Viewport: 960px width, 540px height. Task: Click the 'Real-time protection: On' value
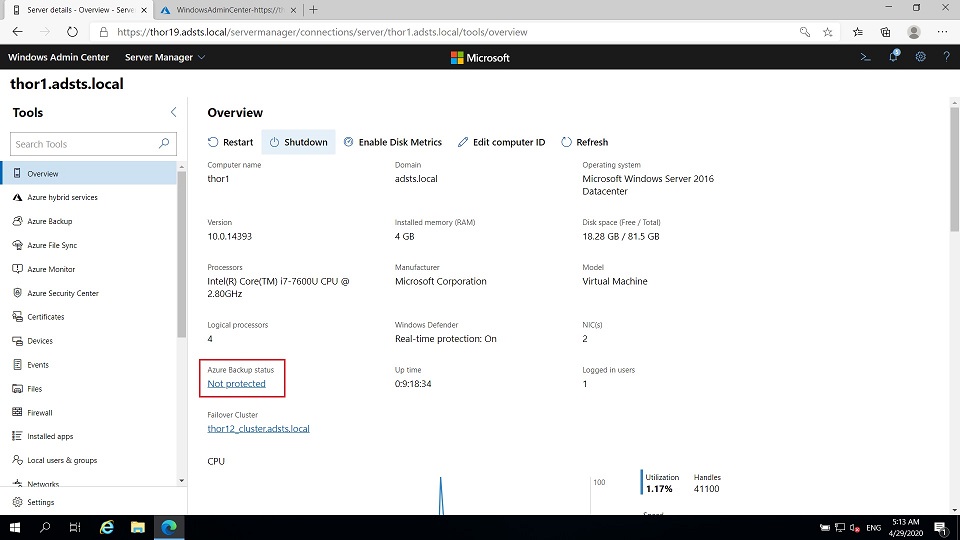(x=446, y=339)
